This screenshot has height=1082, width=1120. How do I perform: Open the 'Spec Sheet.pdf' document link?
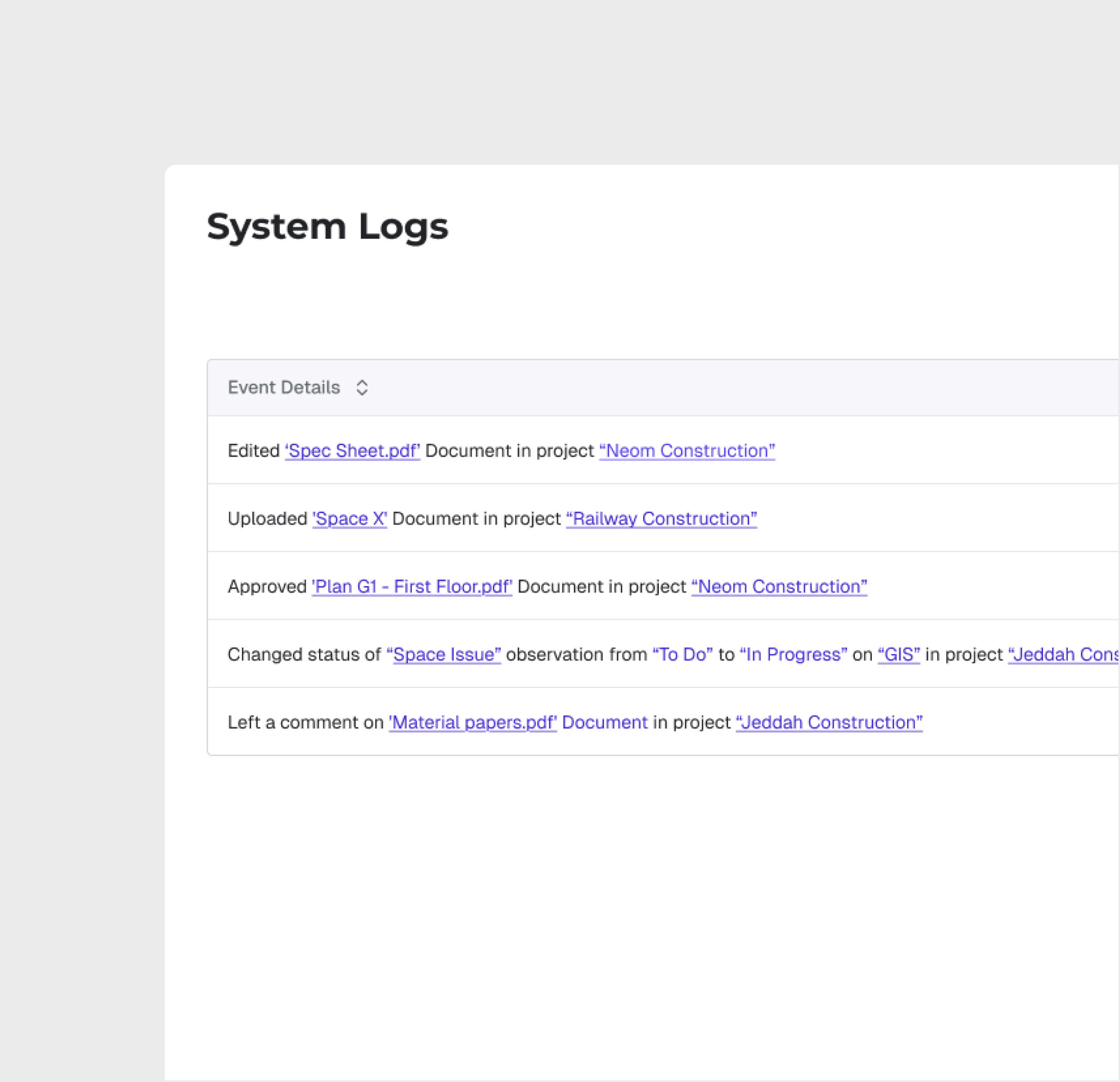[352, 451]
